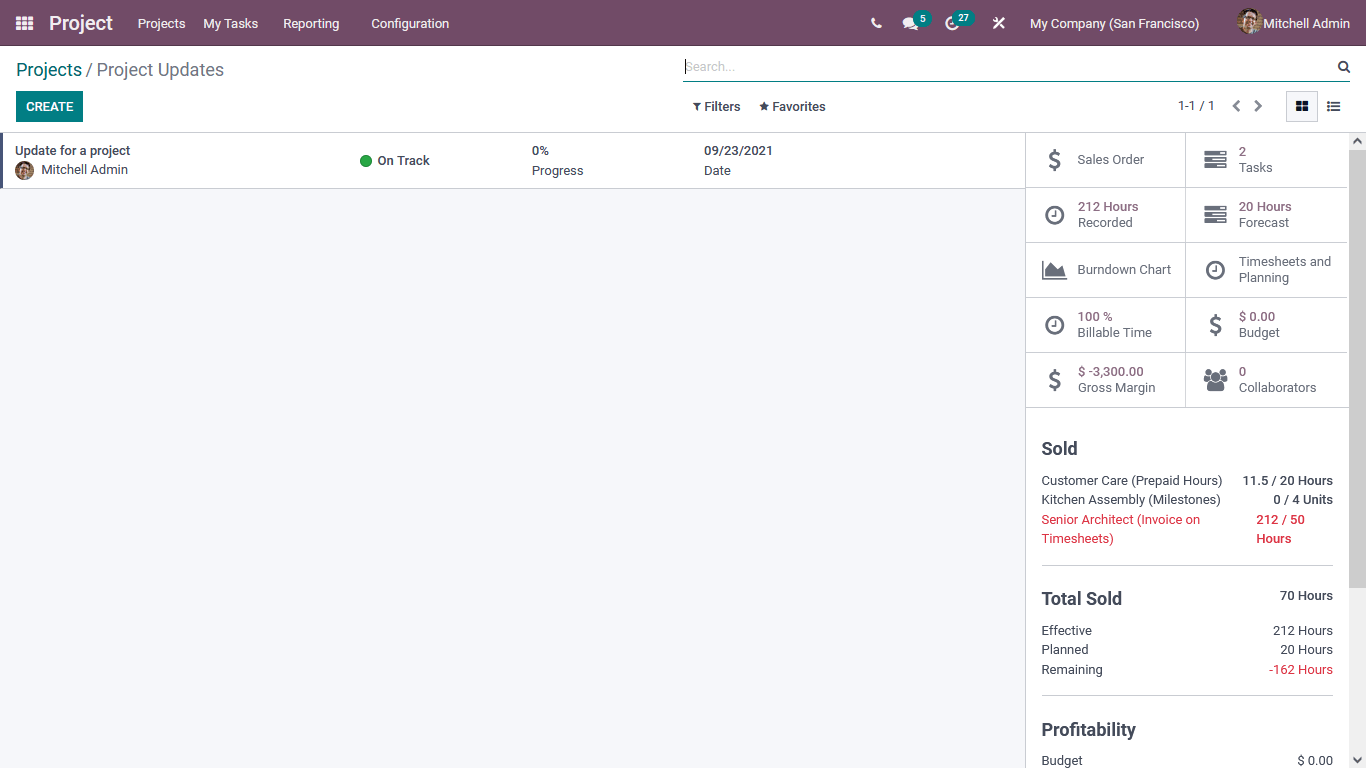
Task: Open the Reporting menu
Action: 311,23
